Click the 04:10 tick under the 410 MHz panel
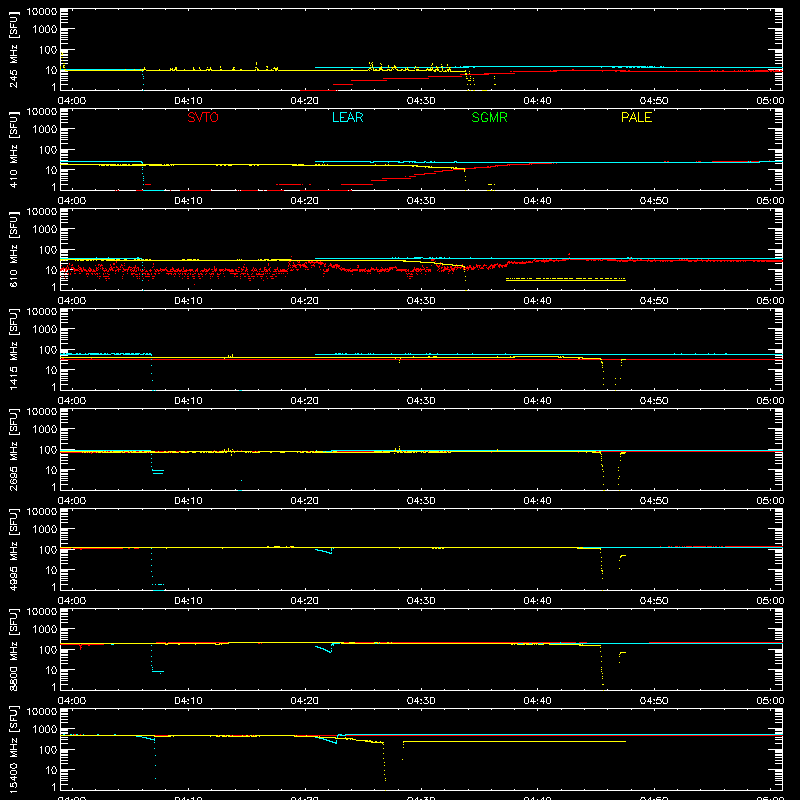The image size is (800, 800). [x=188, y=201]
